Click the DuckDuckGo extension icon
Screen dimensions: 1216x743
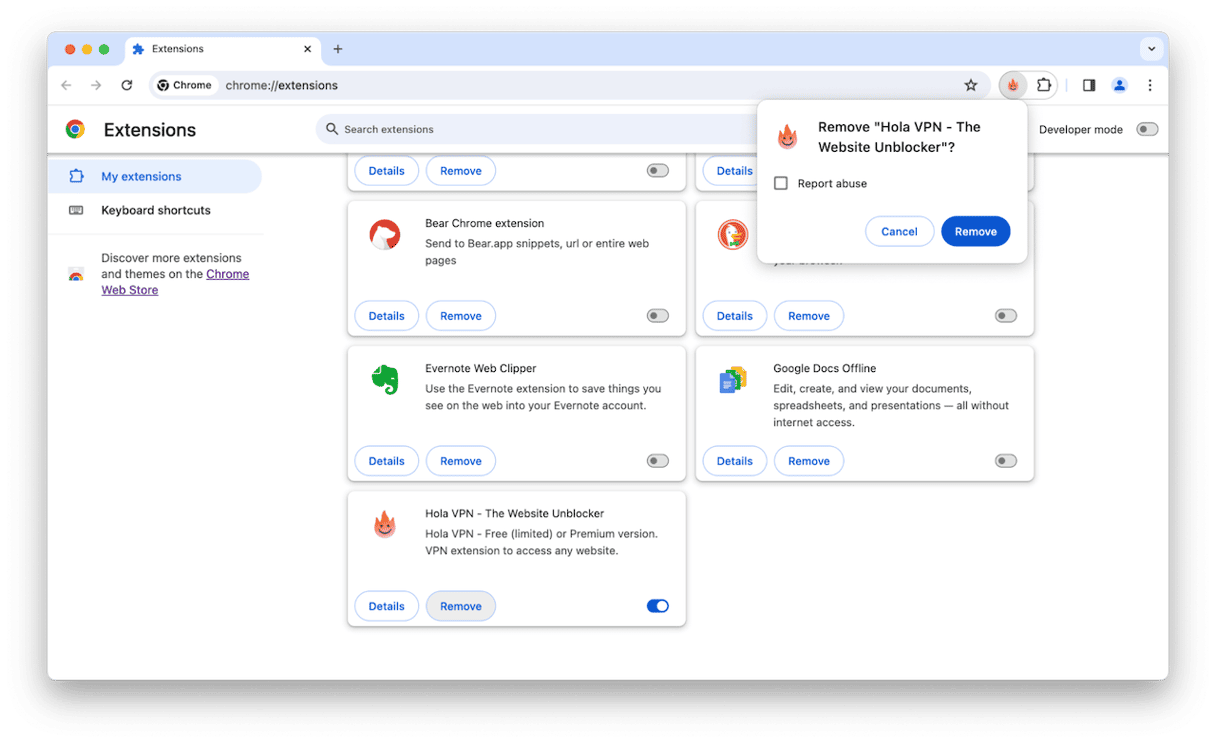pos(733,235)
